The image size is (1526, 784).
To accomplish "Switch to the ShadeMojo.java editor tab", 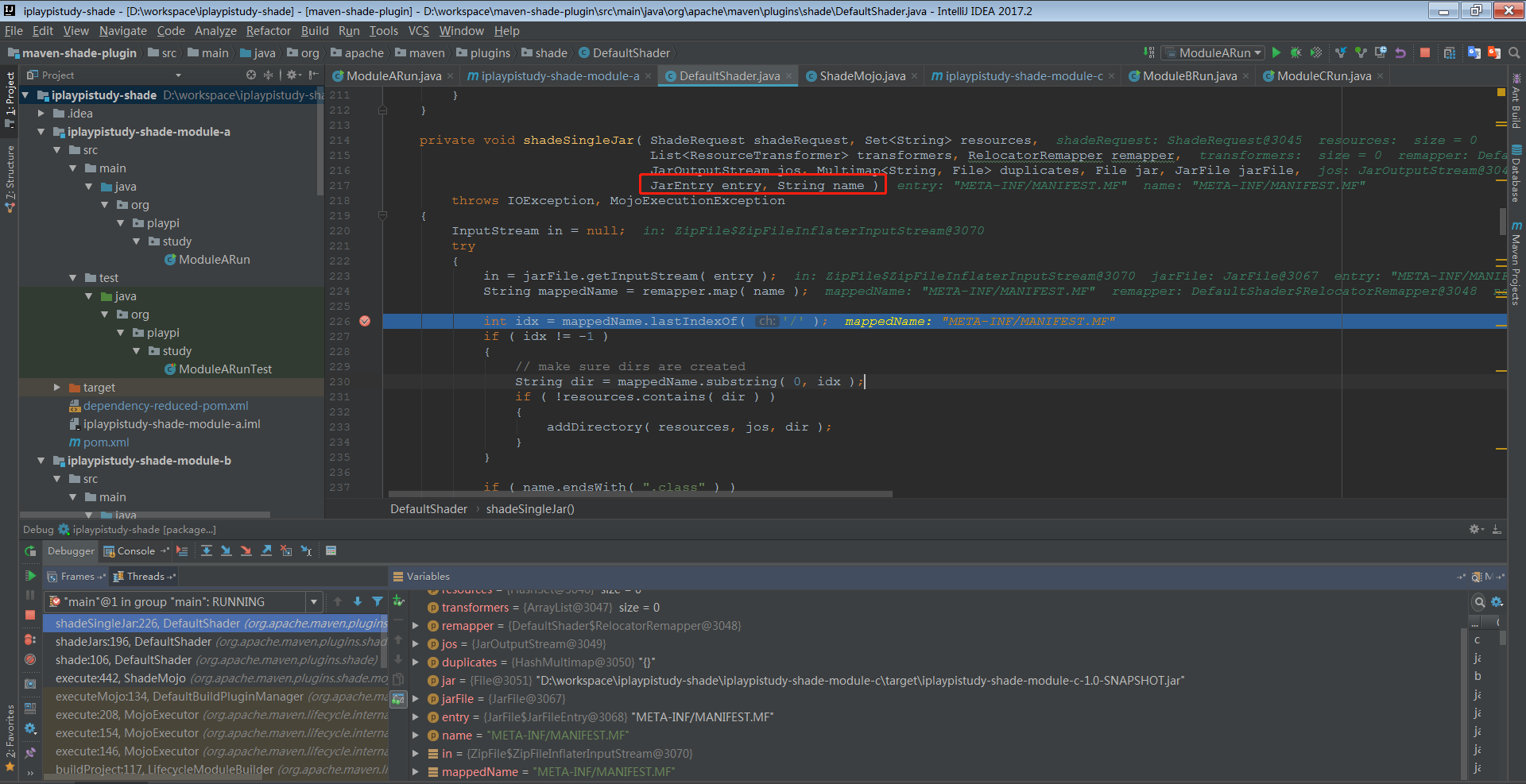I will pyautogui.click(x=862, y=76).
